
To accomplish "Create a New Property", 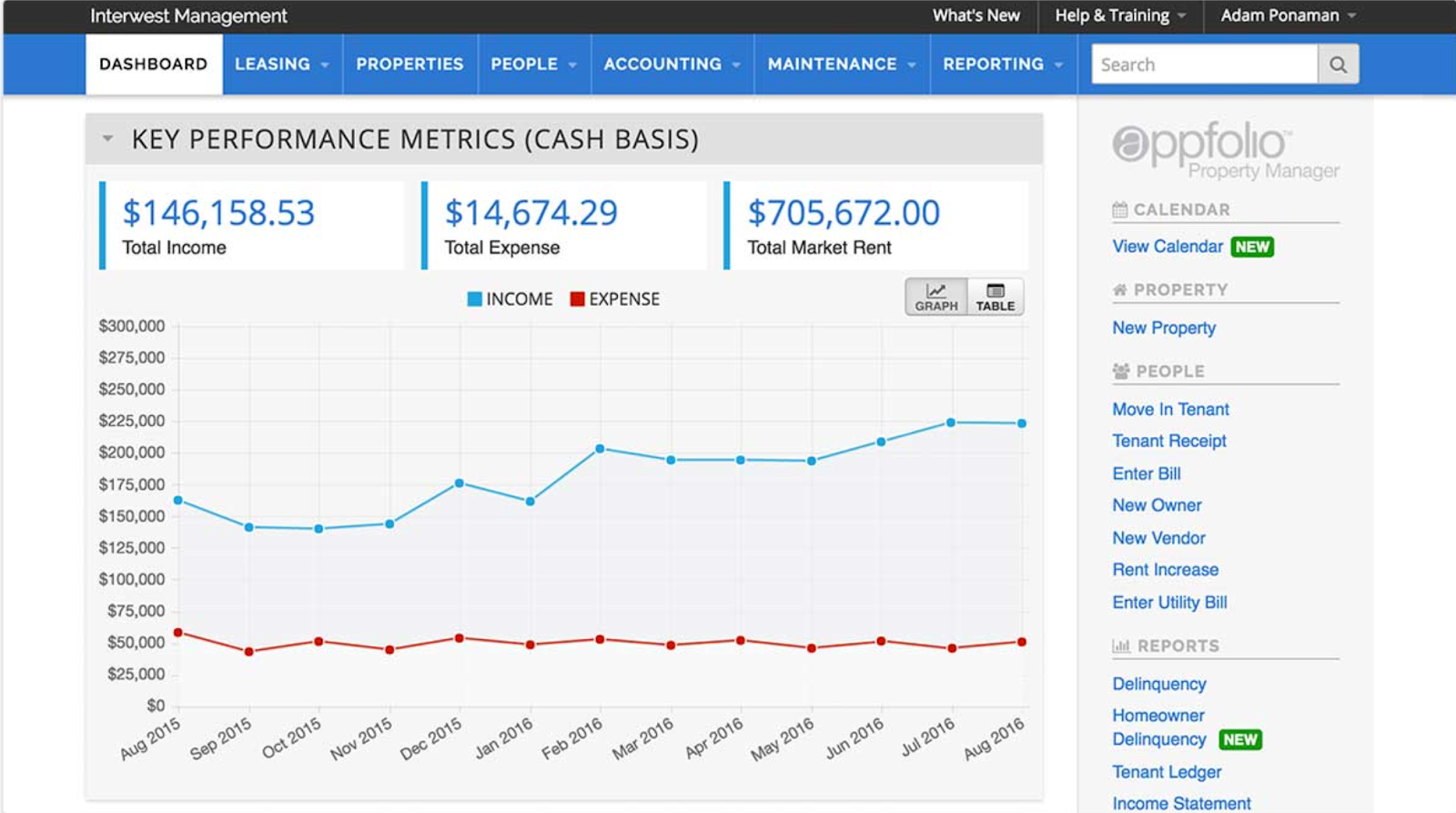I will [1164, 328].
